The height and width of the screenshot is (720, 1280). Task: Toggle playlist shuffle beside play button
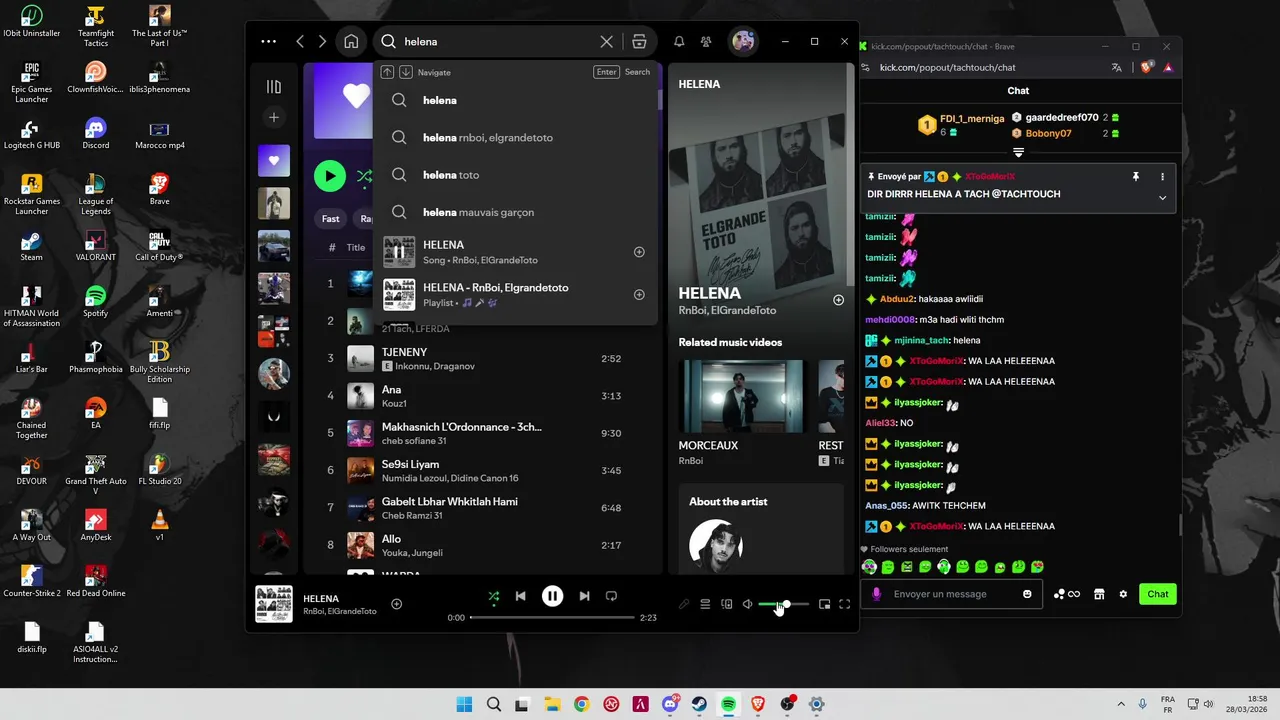pos(364,176)
